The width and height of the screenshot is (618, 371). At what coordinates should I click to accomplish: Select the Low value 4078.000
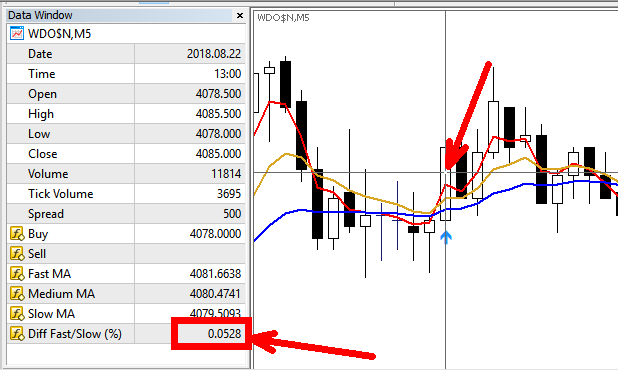(x=218, y=134)
